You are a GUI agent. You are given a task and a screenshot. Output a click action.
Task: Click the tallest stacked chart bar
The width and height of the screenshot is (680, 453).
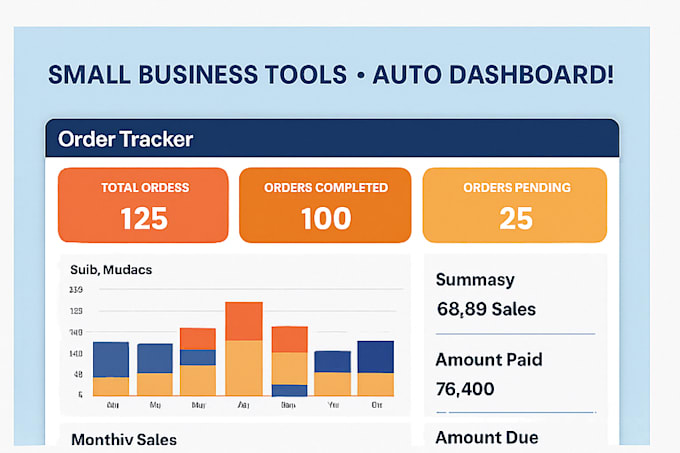tap(244, 349)
